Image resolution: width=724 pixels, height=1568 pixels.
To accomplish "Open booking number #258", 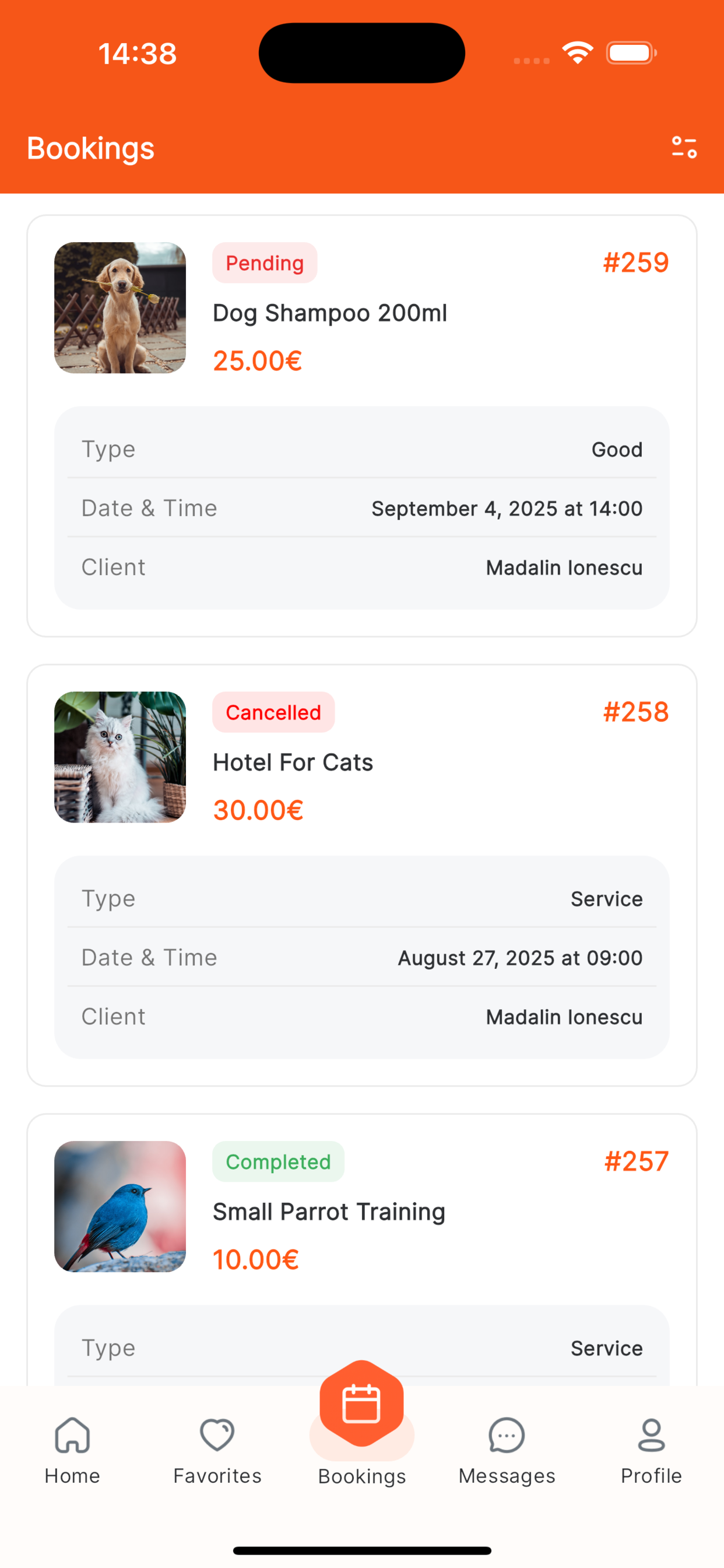I will (636, 712).
